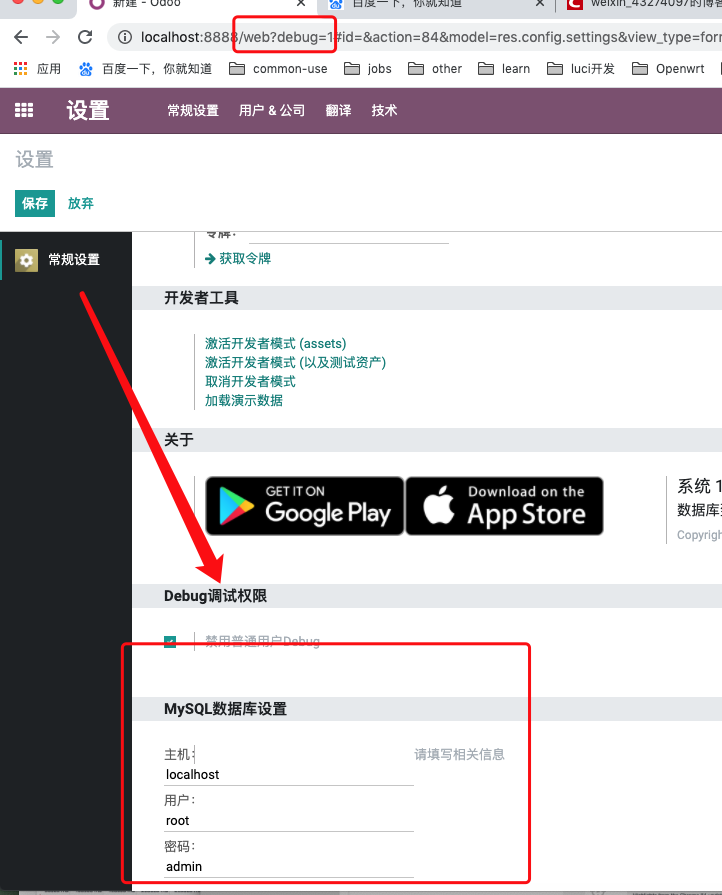
Task: Click the 放弃 discard button
Action: pyautogui.click(x=80, y=203)
